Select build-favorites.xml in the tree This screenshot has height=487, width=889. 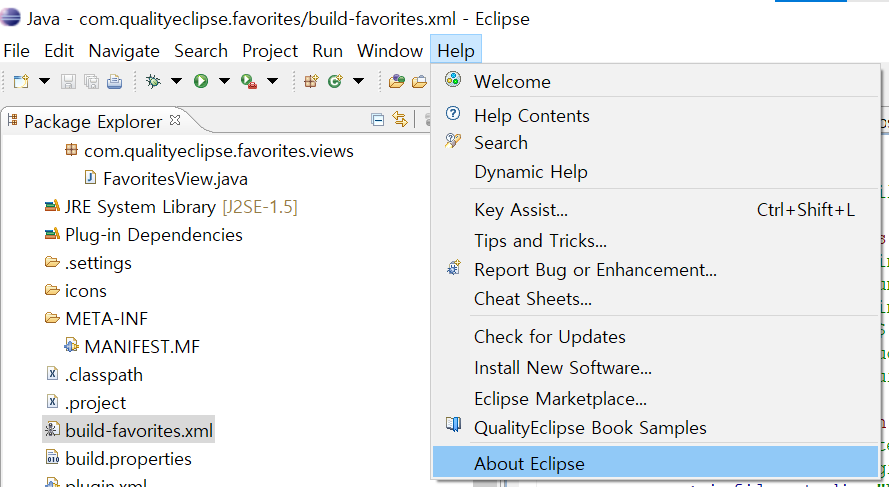click(x=139, y=431)
